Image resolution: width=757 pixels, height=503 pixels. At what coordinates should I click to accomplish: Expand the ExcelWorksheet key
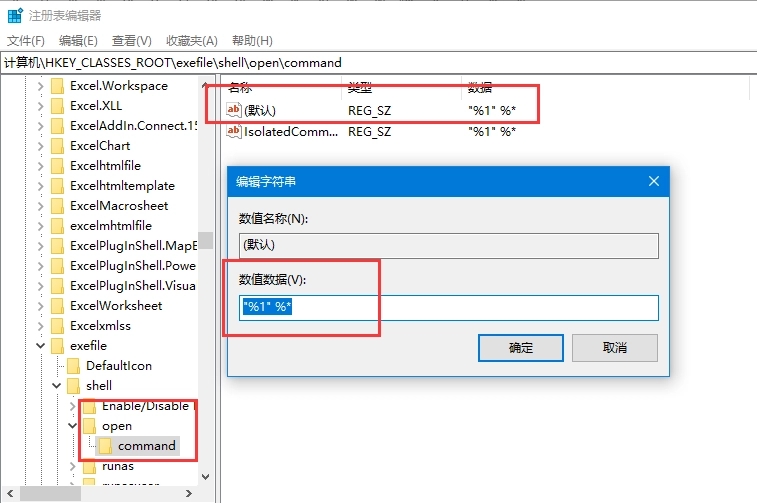[x=41, y=306]
